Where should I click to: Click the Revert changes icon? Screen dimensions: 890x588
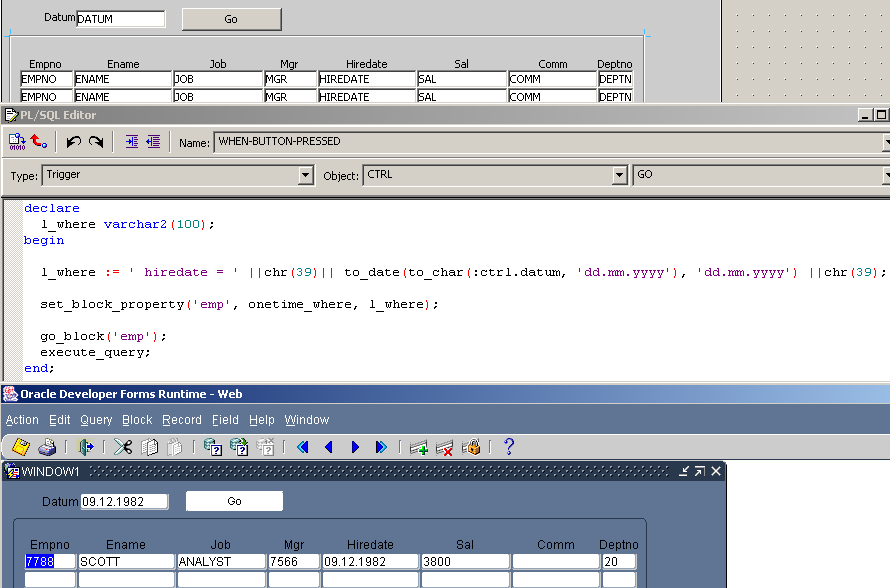point(39,142)
